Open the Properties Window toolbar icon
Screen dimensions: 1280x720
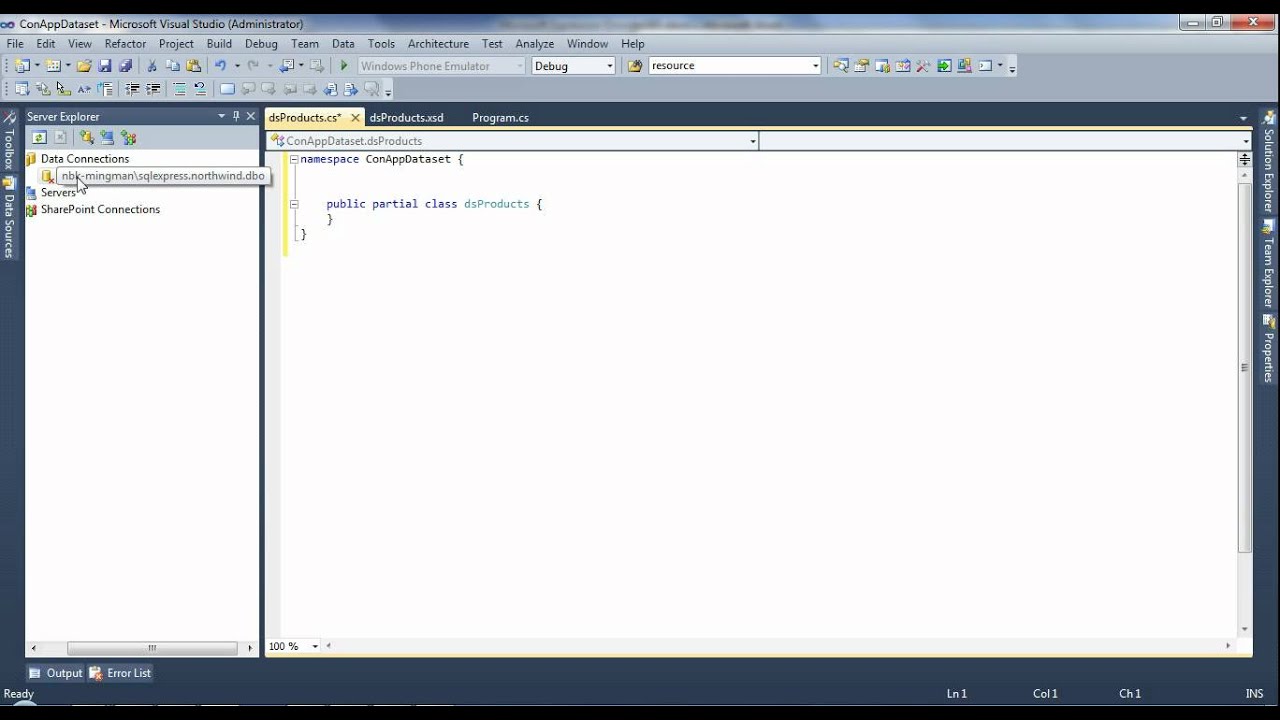(x=861, y=66)
